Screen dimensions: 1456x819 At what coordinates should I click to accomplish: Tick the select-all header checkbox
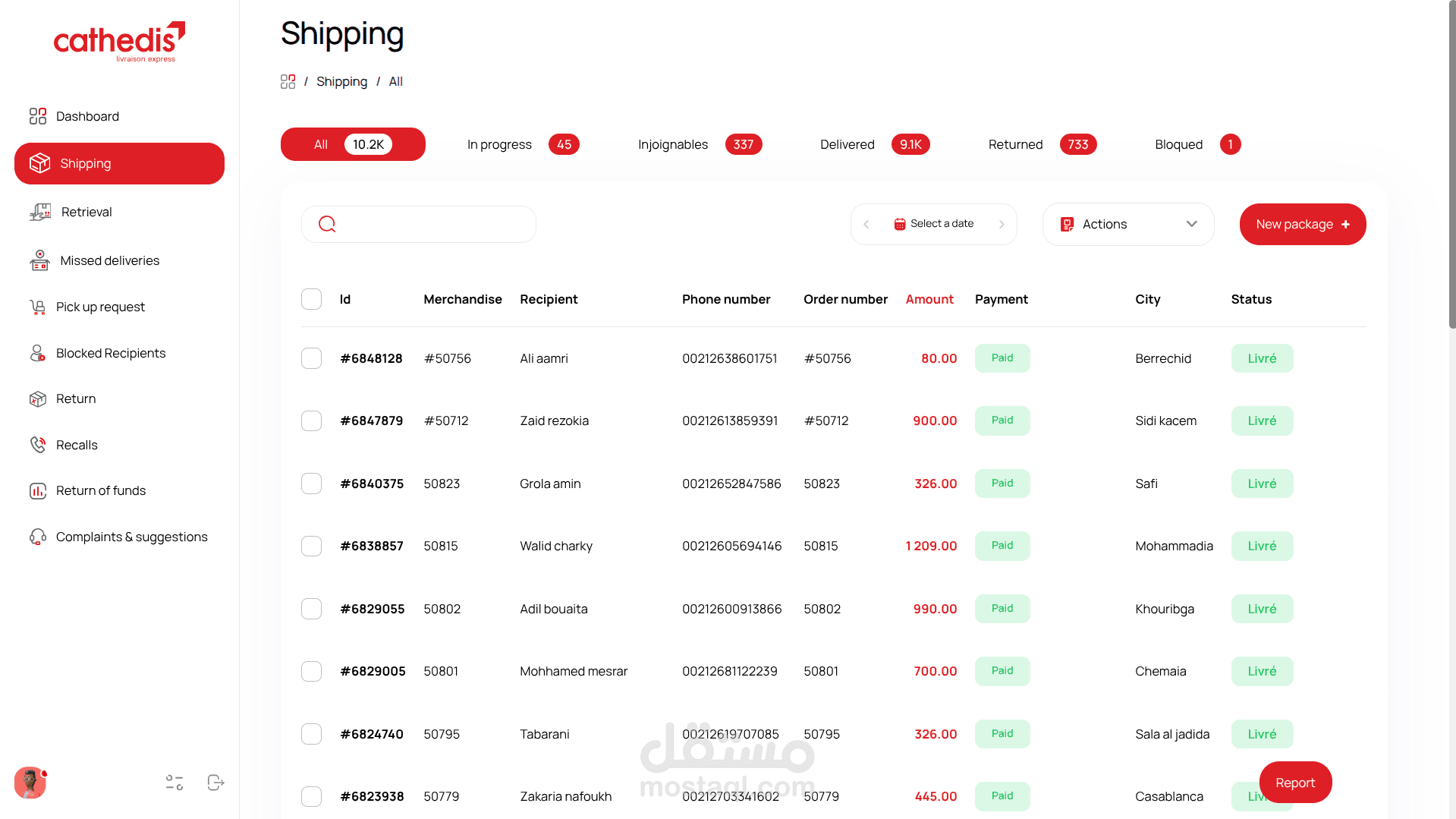[311, 299]
